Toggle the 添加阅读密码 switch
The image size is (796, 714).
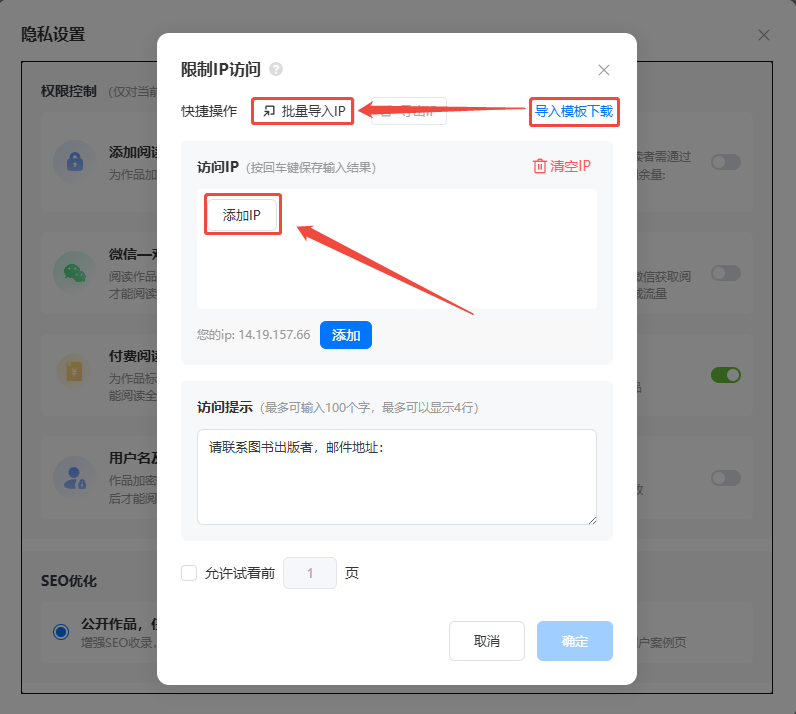(x=725, y=161)
